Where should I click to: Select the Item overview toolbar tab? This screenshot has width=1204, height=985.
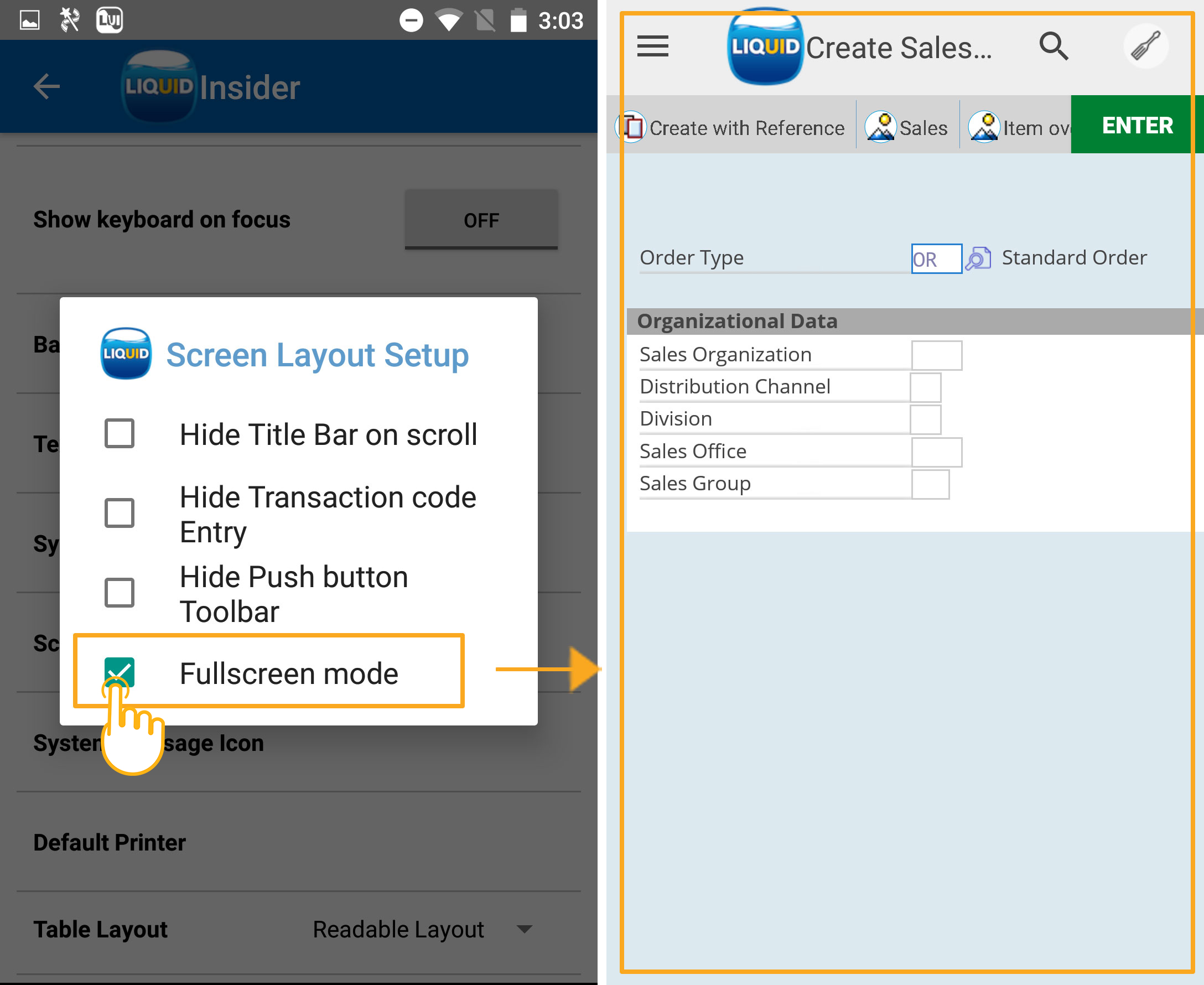1019,127
